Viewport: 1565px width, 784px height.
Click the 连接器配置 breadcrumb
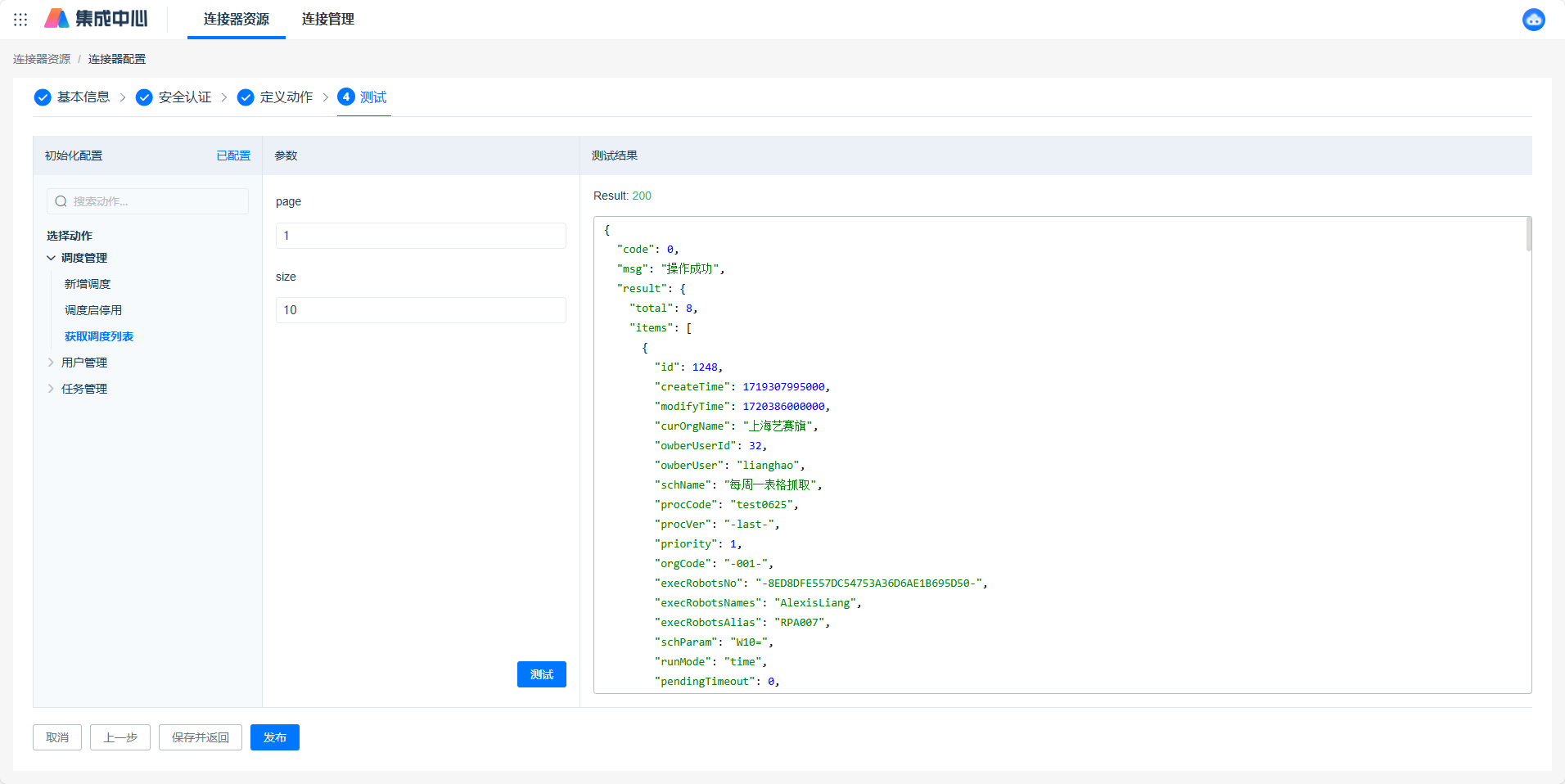click(x=117, y=59)
